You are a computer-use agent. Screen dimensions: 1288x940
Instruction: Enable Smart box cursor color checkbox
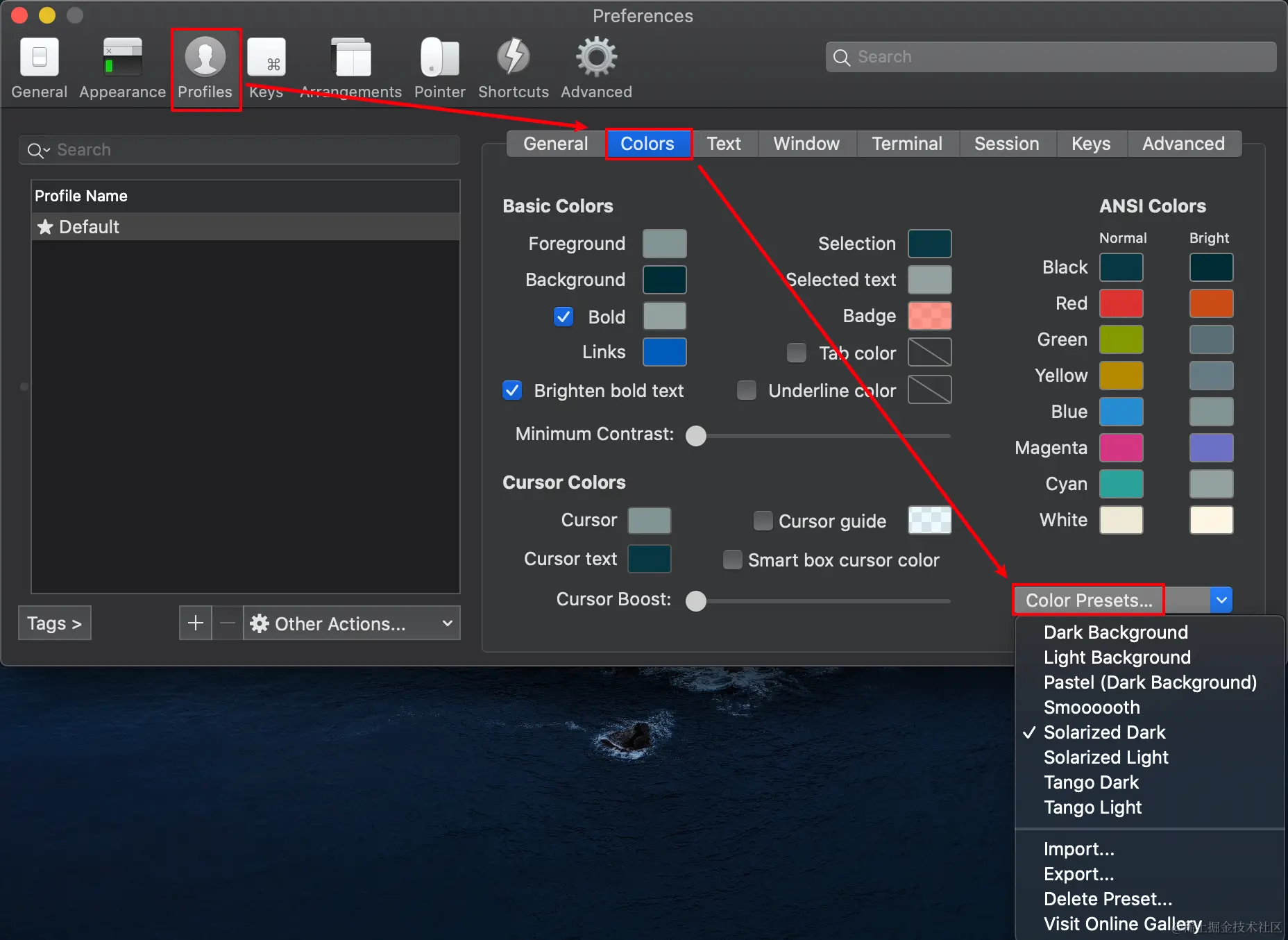click(733, 560)
